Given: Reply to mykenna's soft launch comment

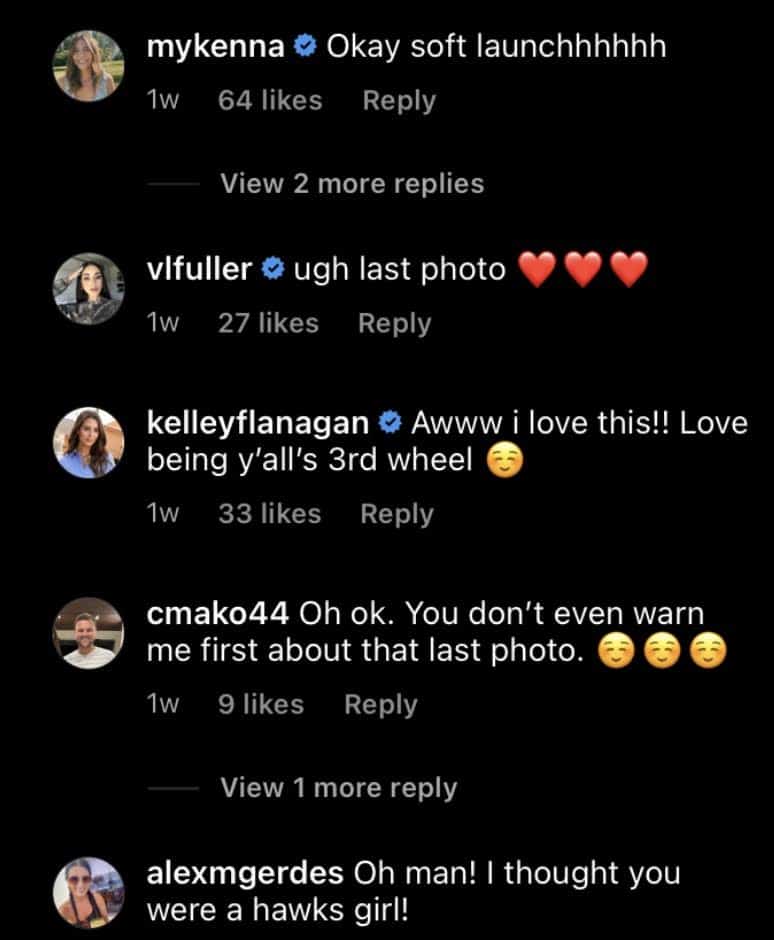Looking at the screenshot, I should tap(399, 101).
